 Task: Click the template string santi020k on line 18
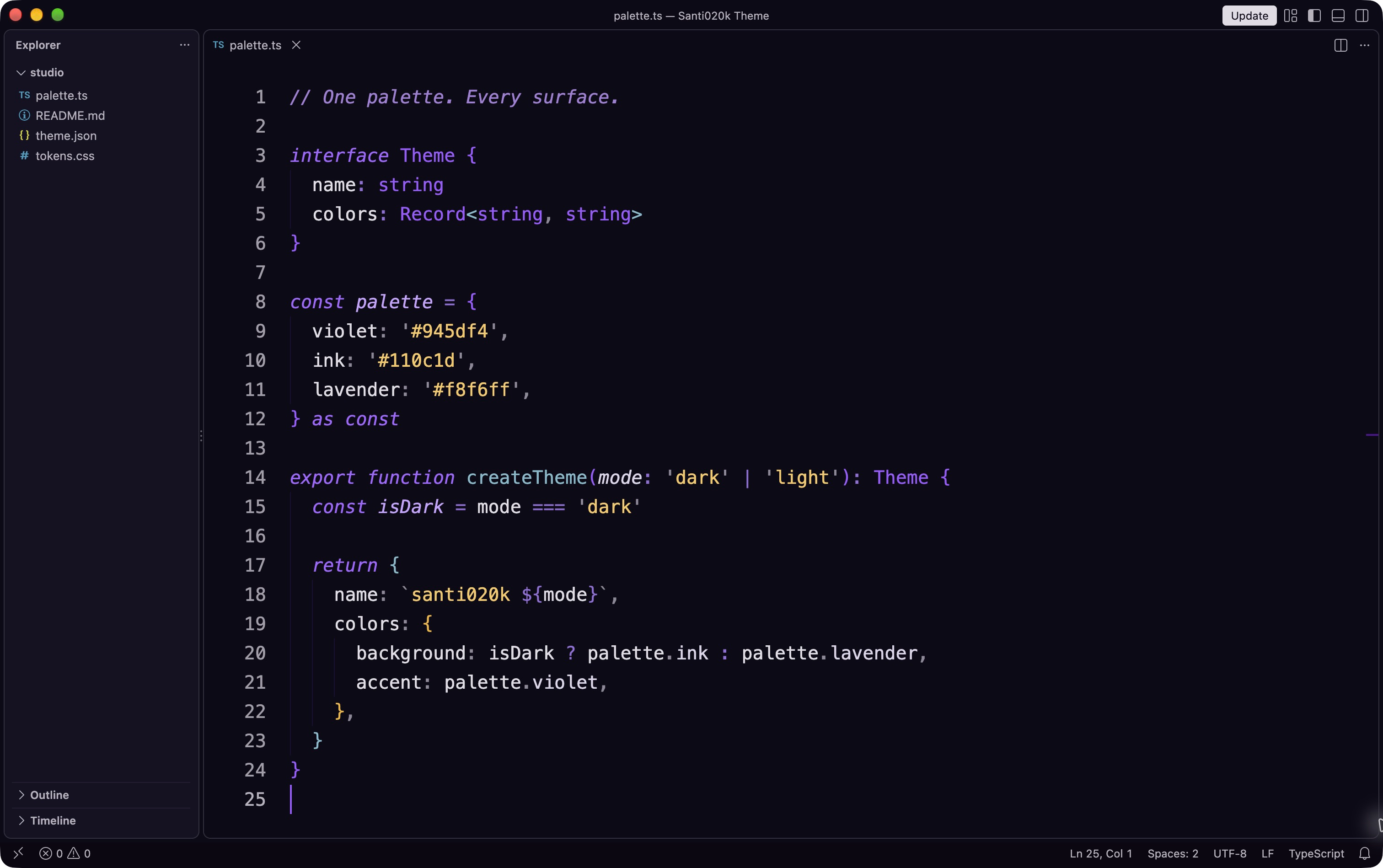click(461, 595)
